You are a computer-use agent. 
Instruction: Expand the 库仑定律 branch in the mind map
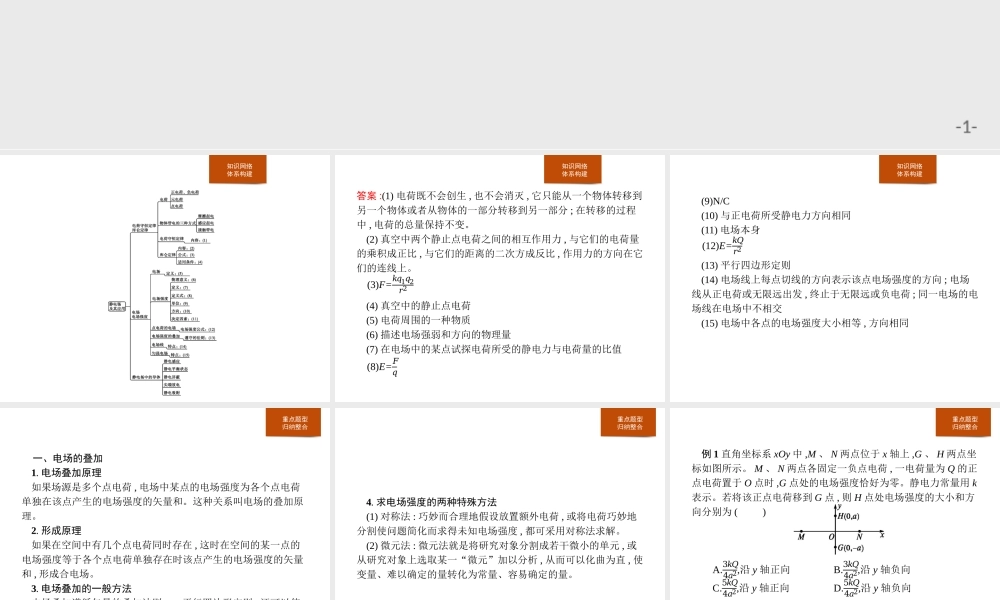[168, 253]
